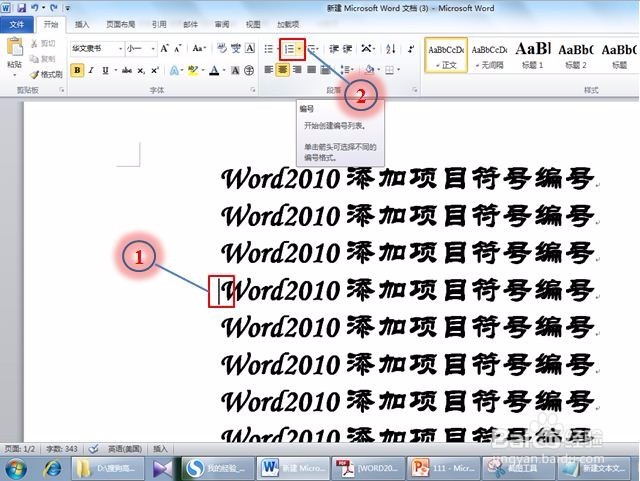Apply the 标题 1 (Heading 1) style
Screen dimensions: 640x481
(x=533, y=56)
